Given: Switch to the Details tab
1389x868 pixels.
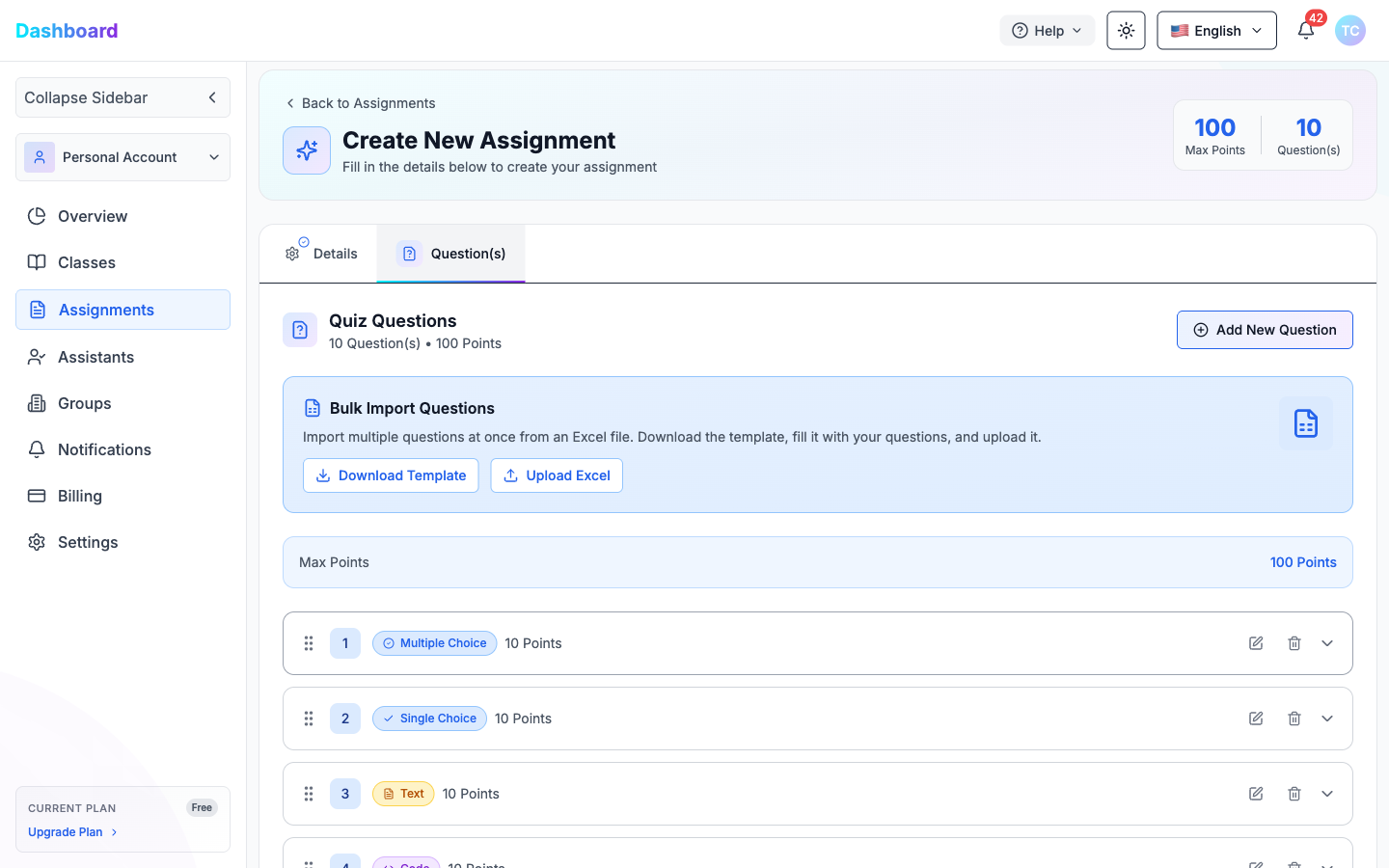Looking at the screenshot, I should click(321, 254).
